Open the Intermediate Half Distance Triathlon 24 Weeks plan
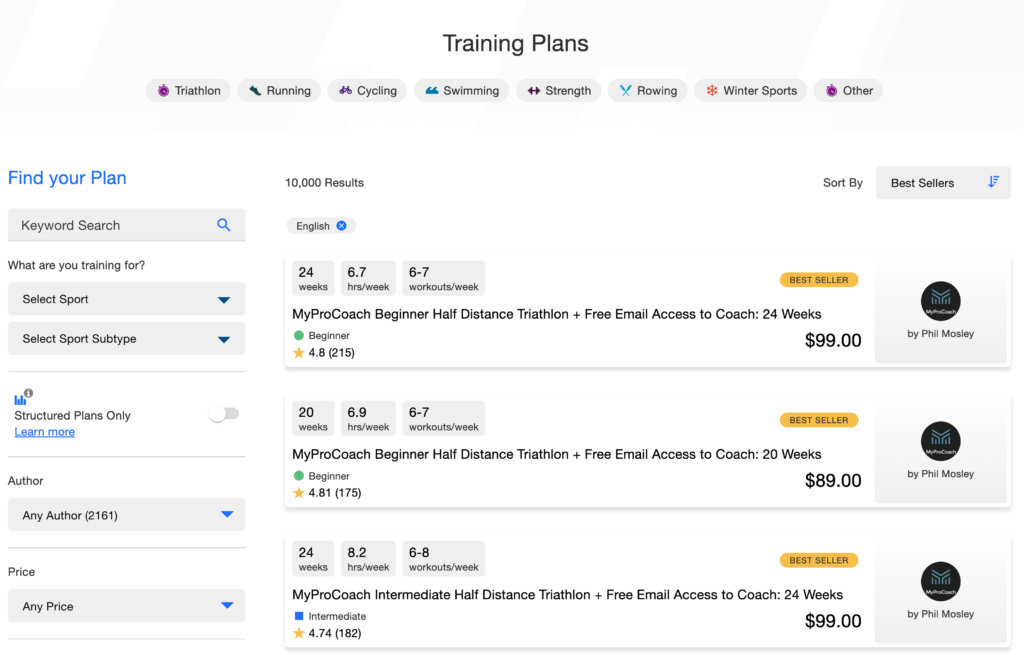 pyautogui.click(x=568, y=594)
